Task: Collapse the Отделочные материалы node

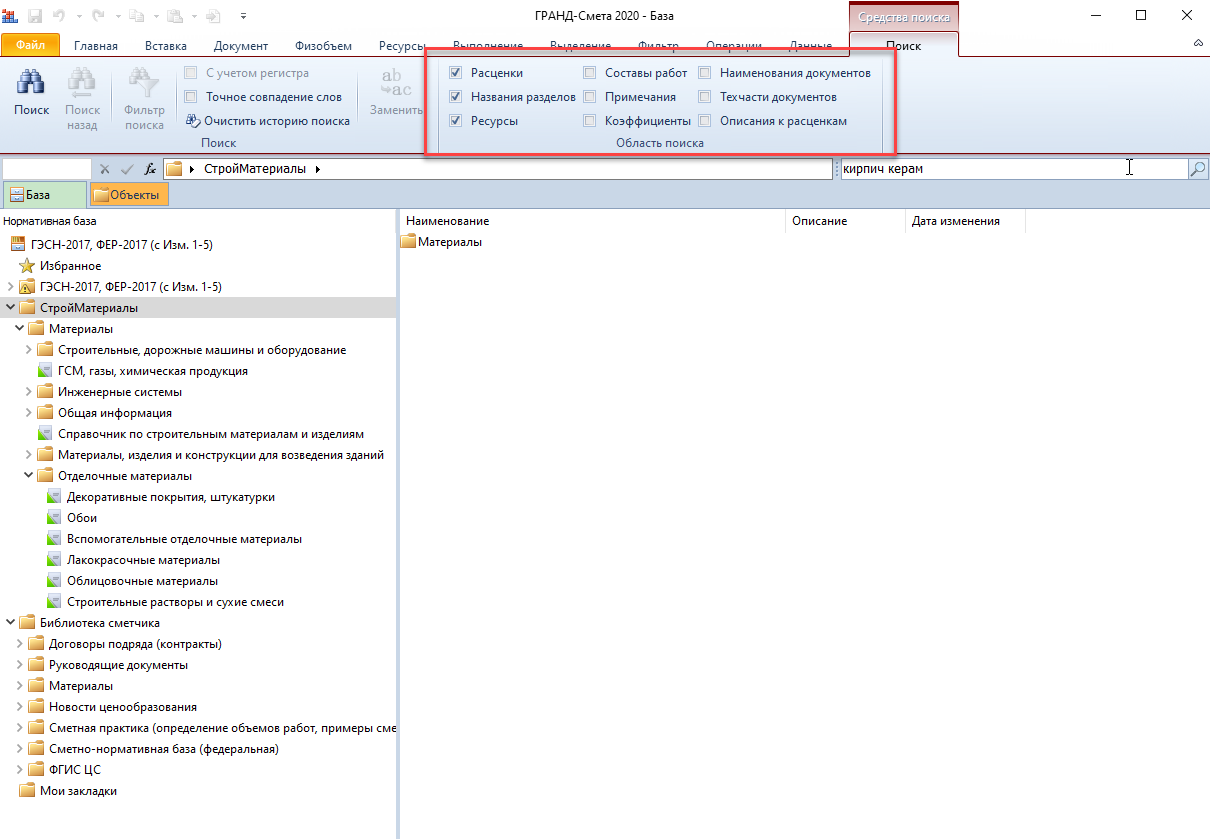Action: pos(28,476)
